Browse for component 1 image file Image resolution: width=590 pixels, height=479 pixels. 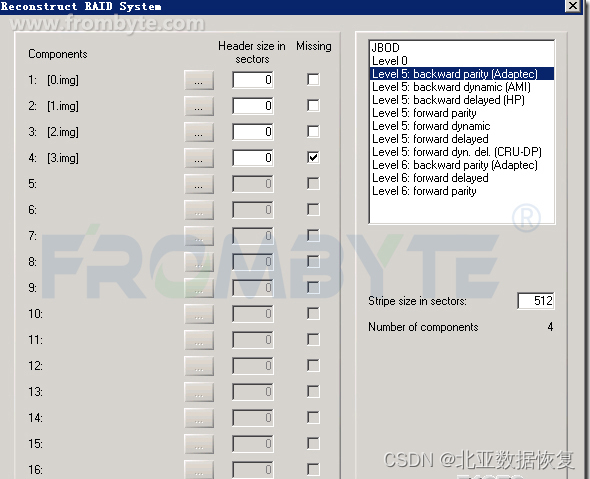coord(199,80)
